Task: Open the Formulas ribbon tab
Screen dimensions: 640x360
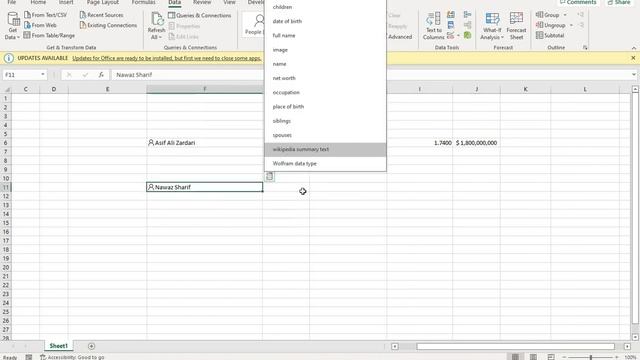Action: click(143, 2)
